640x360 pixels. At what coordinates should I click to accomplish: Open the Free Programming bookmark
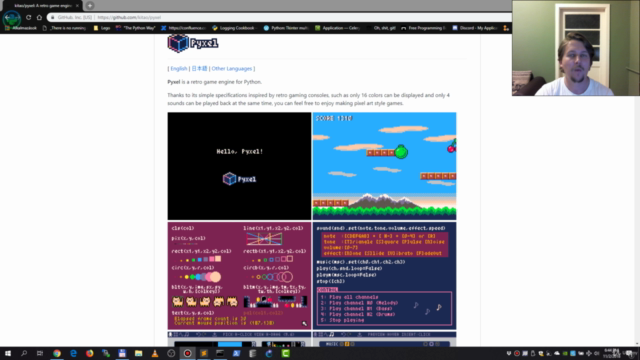[x=423, y=28]
